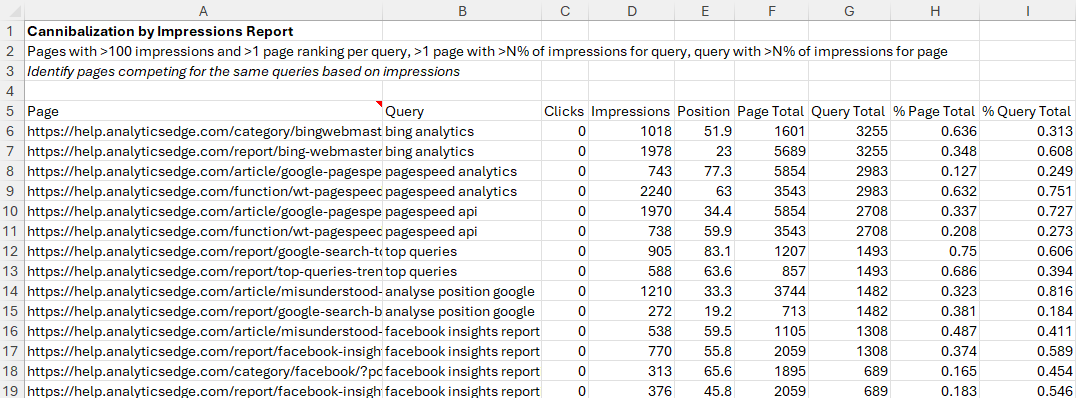
Task: Click the Query header cell
Action: [x=462, y=111]
